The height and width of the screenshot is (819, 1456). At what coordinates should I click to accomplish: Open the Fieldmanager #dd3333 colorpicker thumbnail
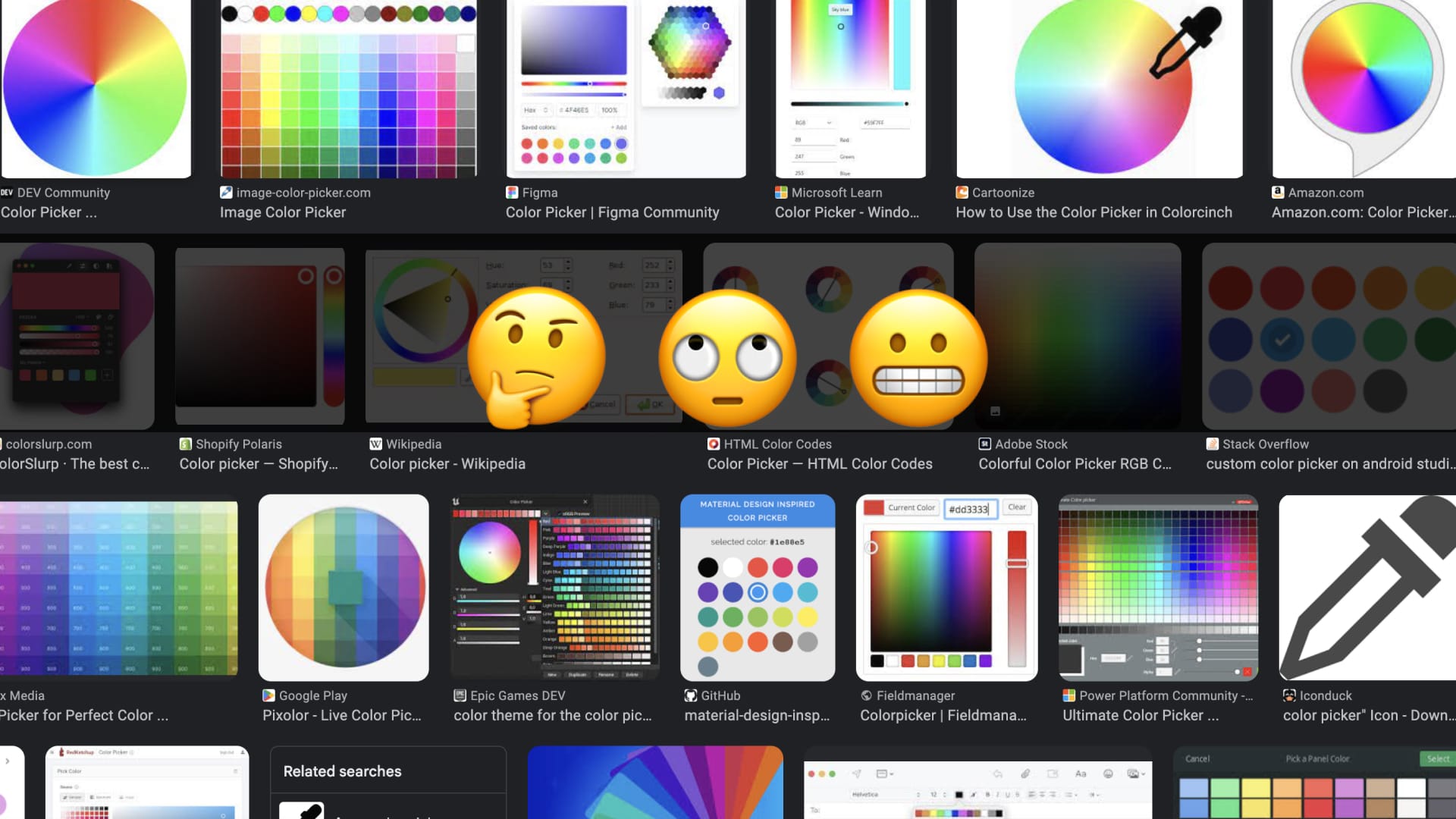946,588
